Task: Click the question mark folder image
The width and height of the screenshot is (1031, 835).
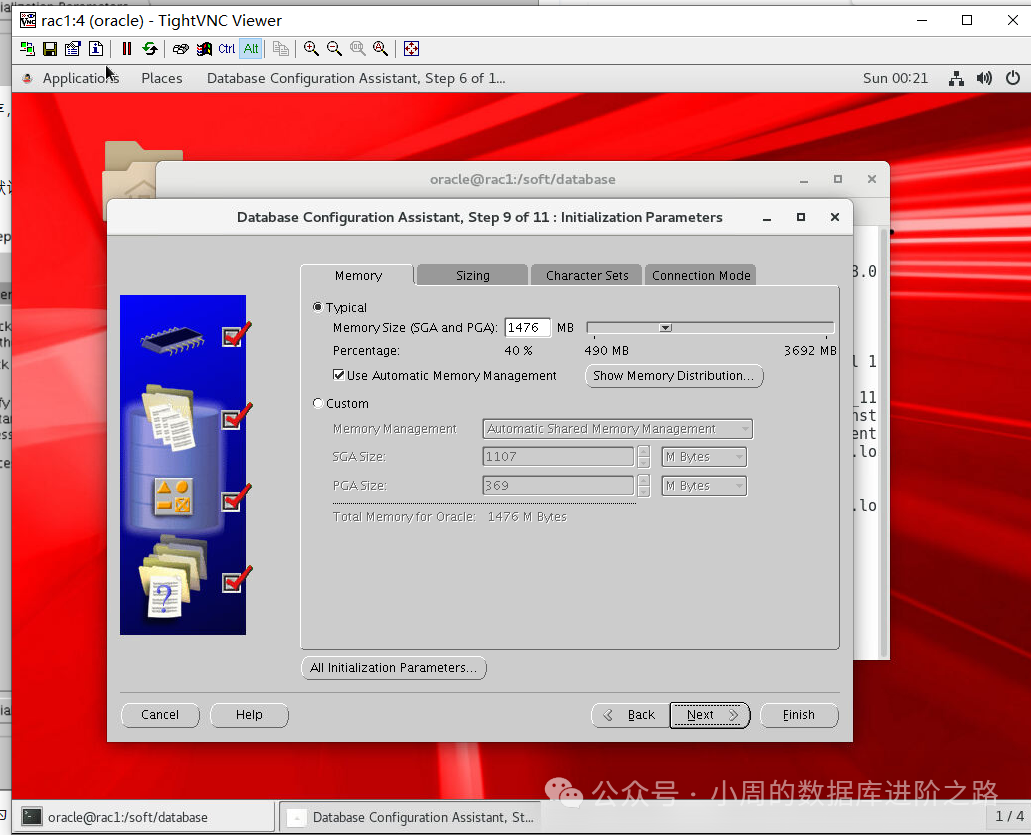Action: (x=172, y=578)
